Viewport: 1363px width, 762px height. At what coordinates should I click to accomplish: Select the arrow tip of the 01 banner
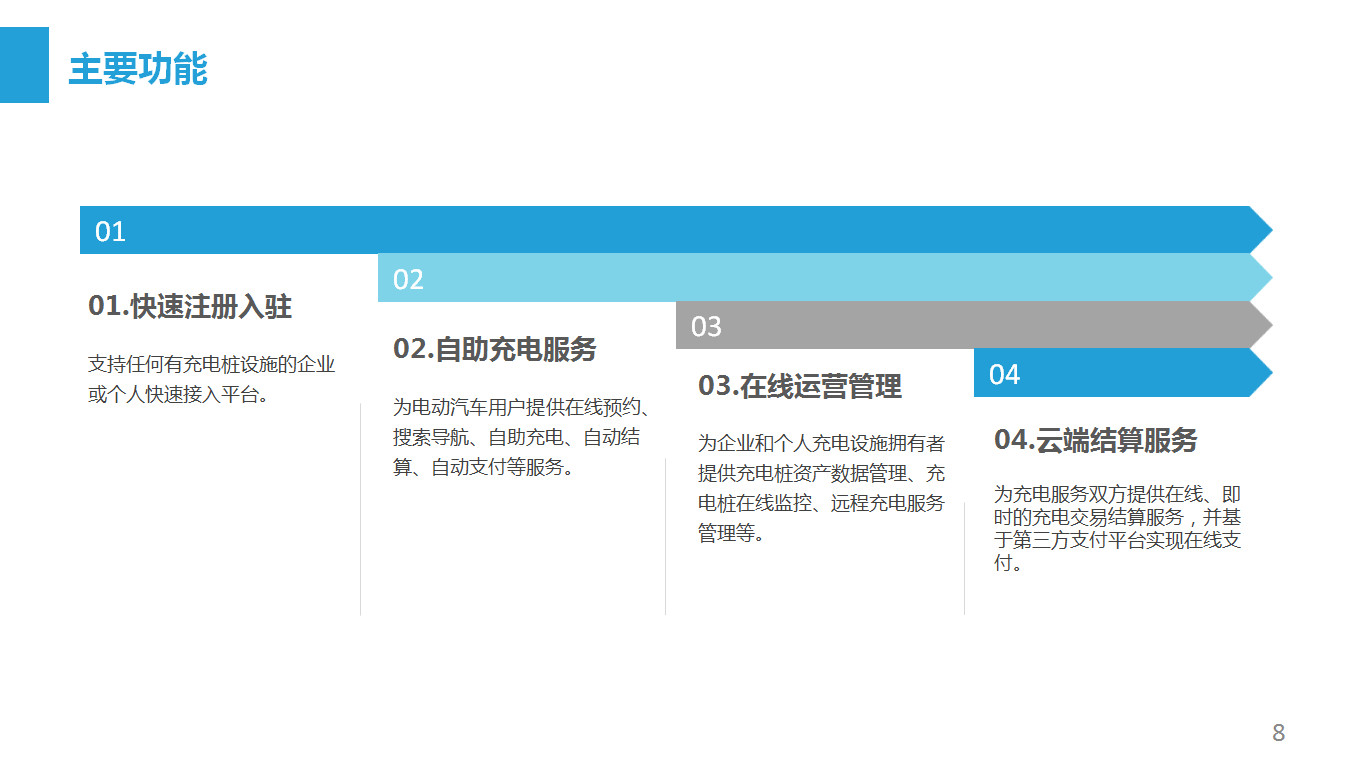tap(1261, 230)
